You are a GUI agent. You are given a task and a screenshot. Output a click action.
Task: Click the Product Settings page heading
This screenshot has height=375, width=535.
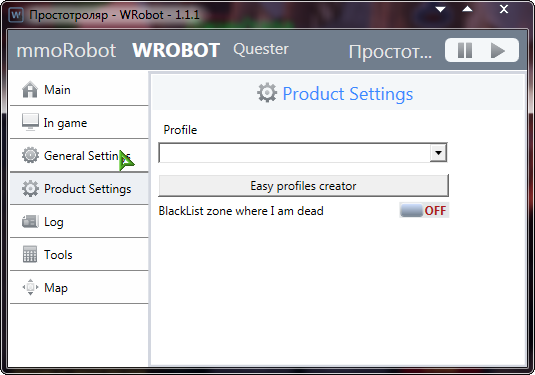click(348, 94)
